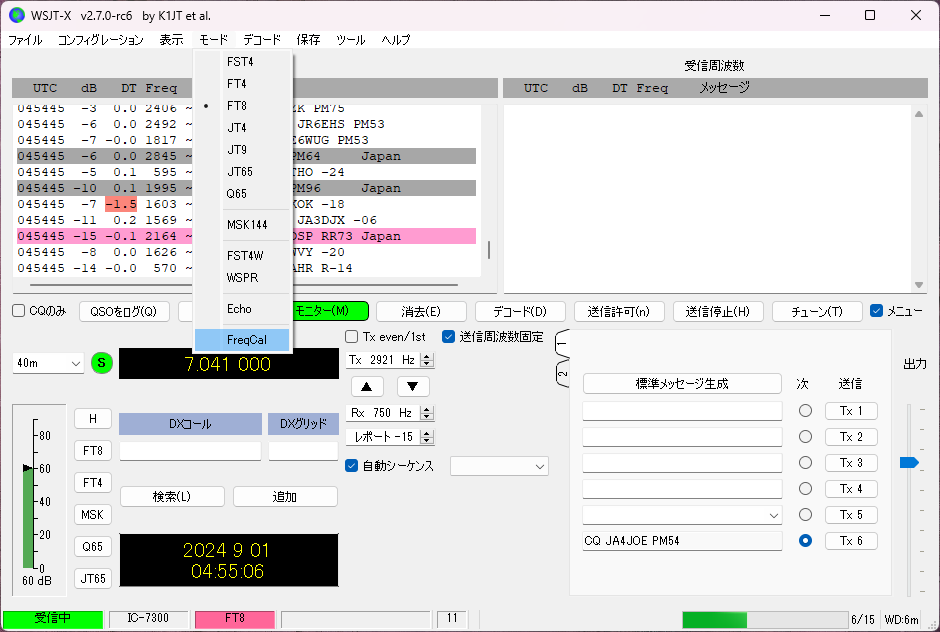
Task: Expand the Tx 5 message combo box
Action: point(773,515)
